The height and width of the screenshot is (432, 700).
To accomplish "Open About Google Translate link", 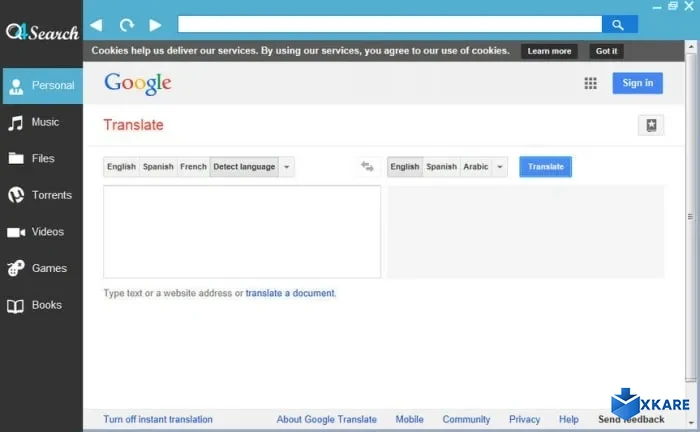I will 327,420.
